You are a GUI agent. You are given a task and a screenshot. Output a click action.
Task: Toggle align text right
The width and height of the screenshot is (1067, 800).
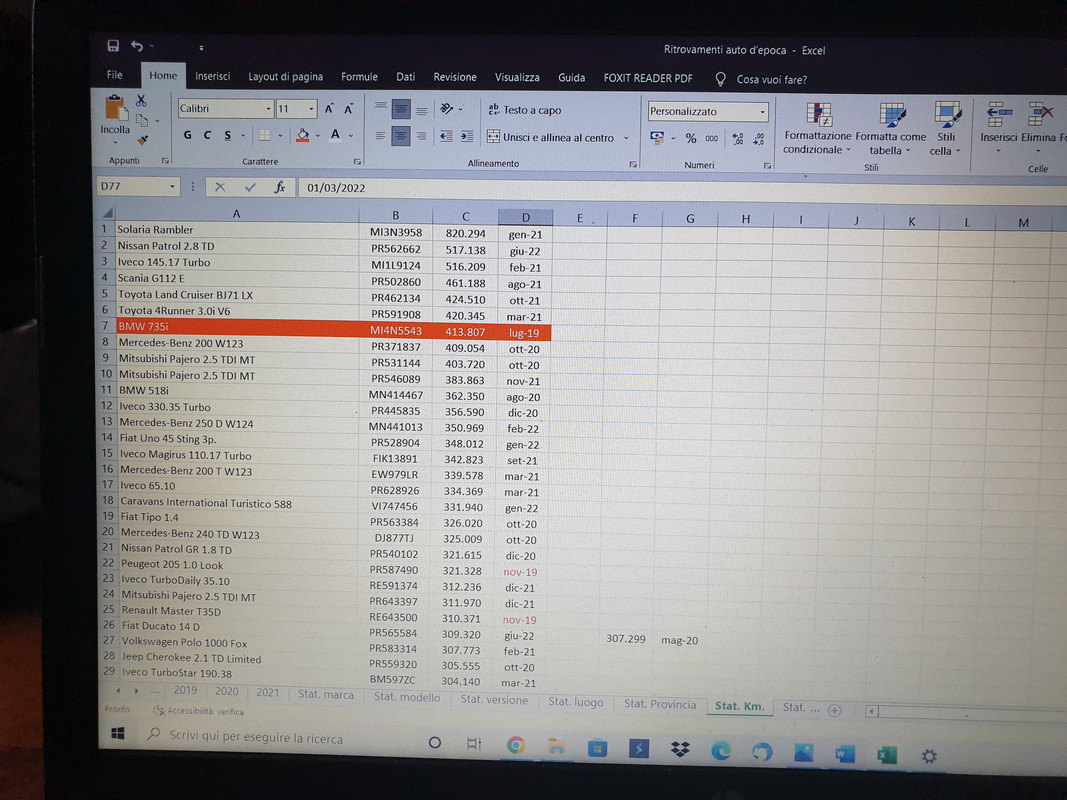pos(421,137)
